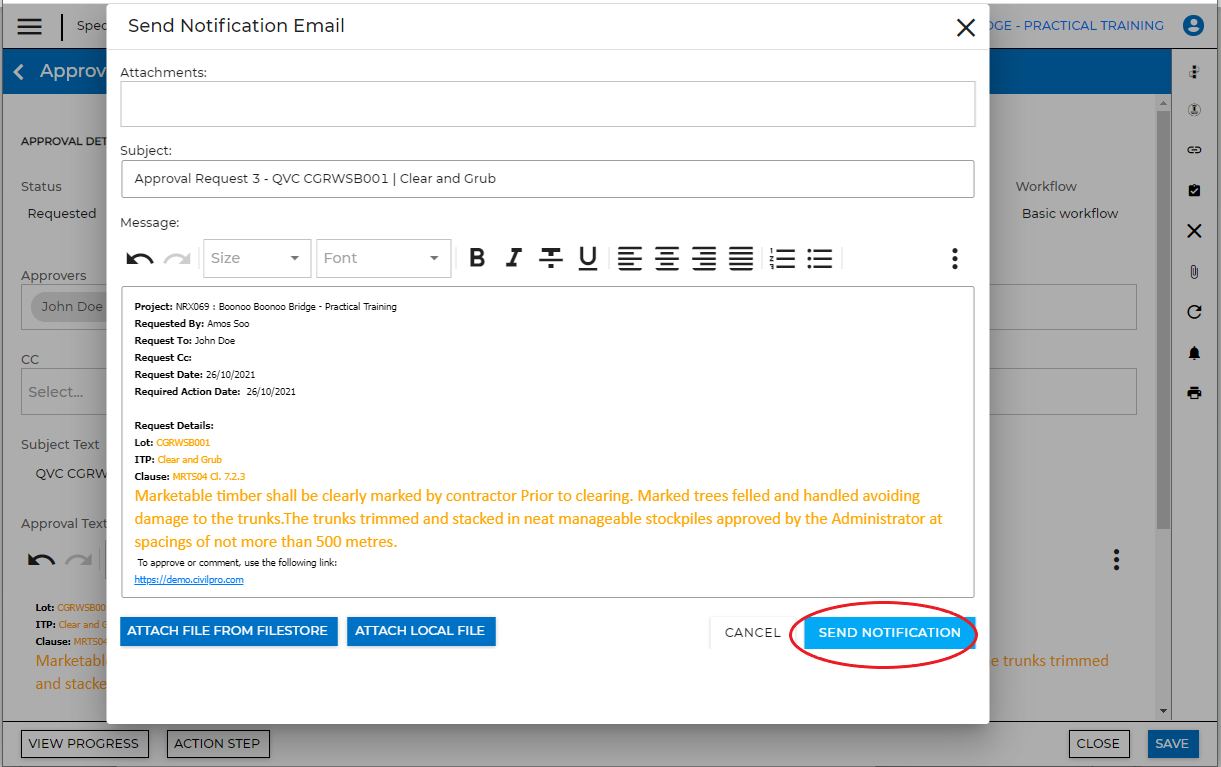Image resolution: width=1221 pixels, height=767 pixels.
Task: Insert bulleted list in message
Action: (820, 258)
